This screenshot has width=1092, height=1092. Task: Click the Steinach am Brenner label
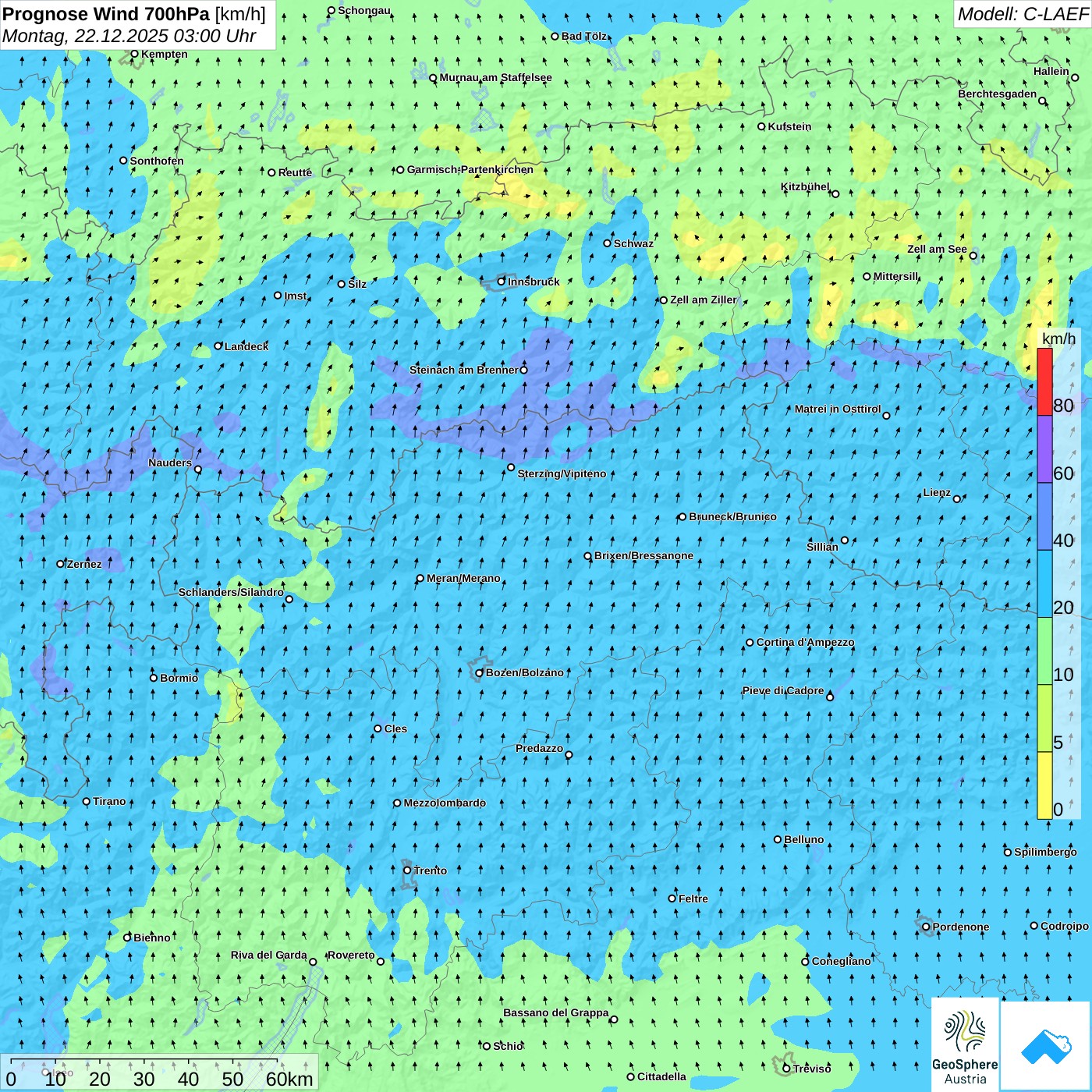pyautogui.click(x=464, y=370)
